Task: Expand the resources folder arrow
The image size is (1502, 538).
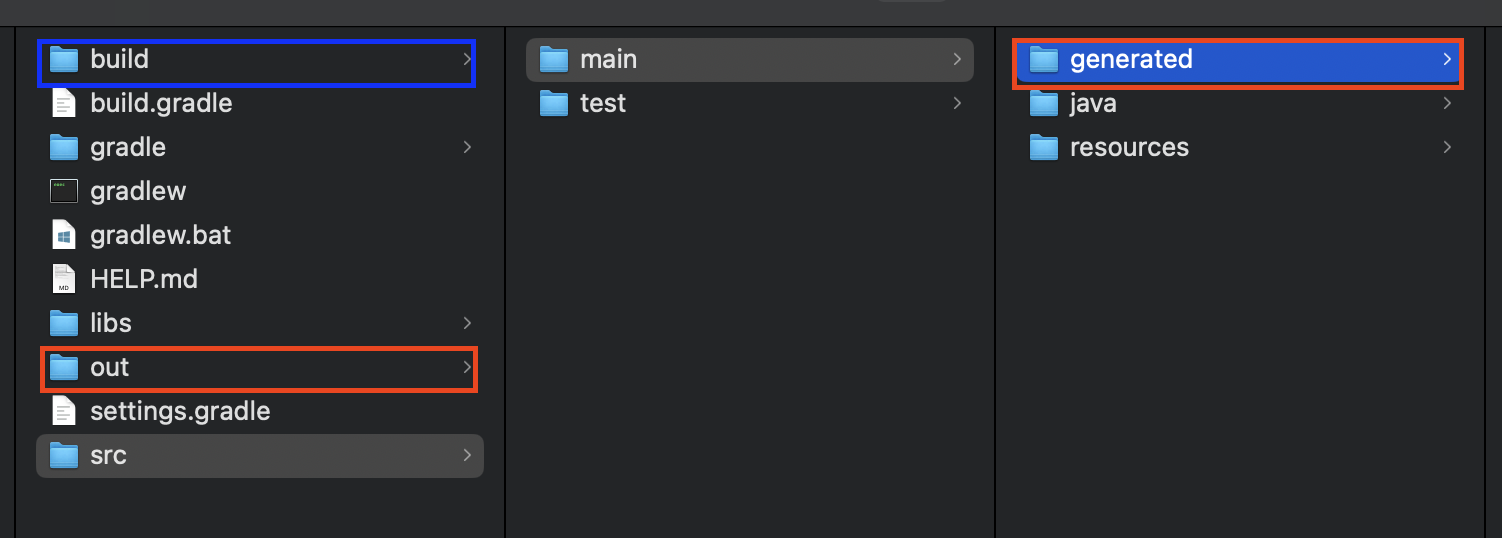Action: 1447,147
